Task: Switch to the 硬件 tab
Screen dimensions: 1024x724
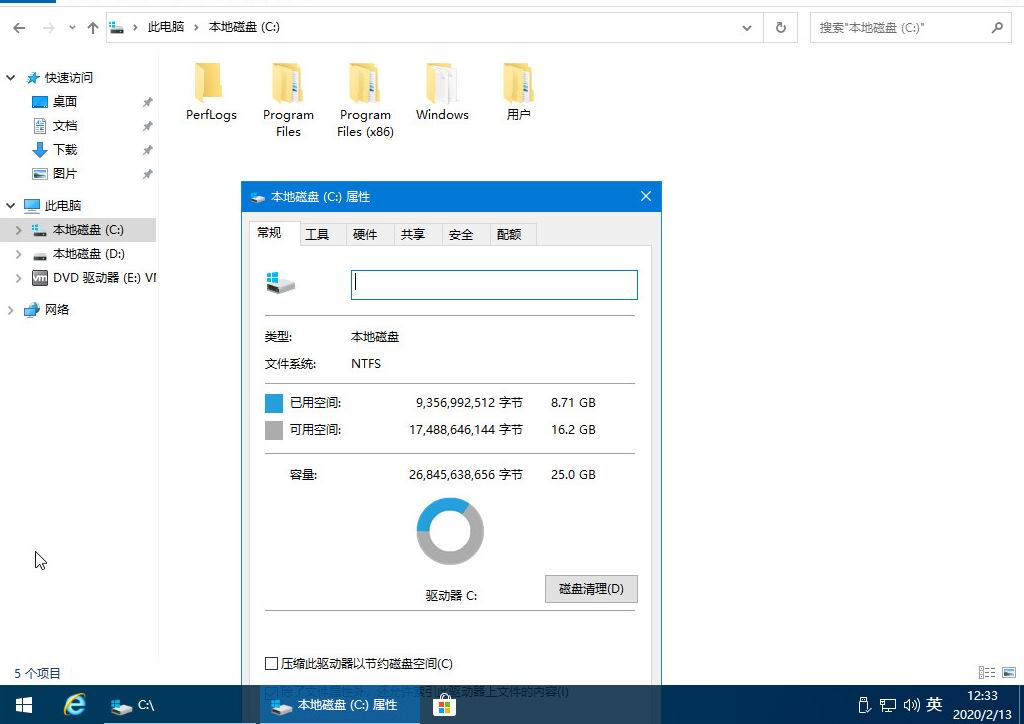Action: (x=365, y=234)
